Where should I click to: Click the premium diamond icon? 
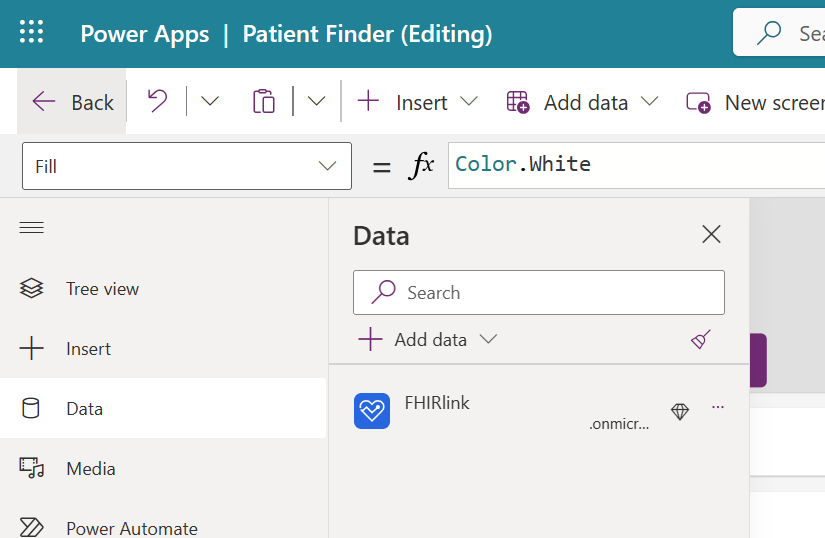(680, 411)
